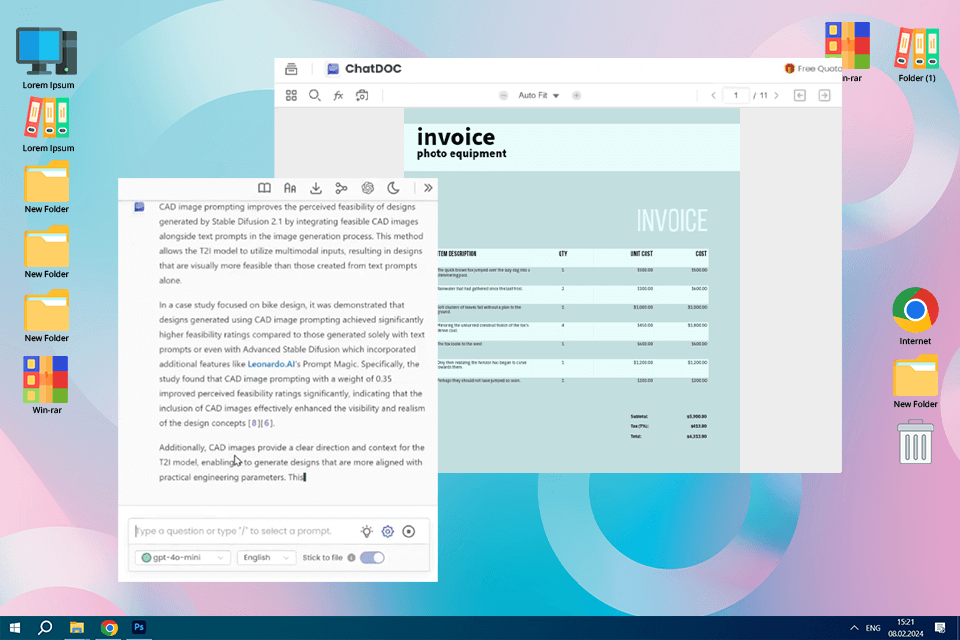This screenshot has width=960, height=640.
Task: Toggle the Stick to file switch
Action: 372,557
